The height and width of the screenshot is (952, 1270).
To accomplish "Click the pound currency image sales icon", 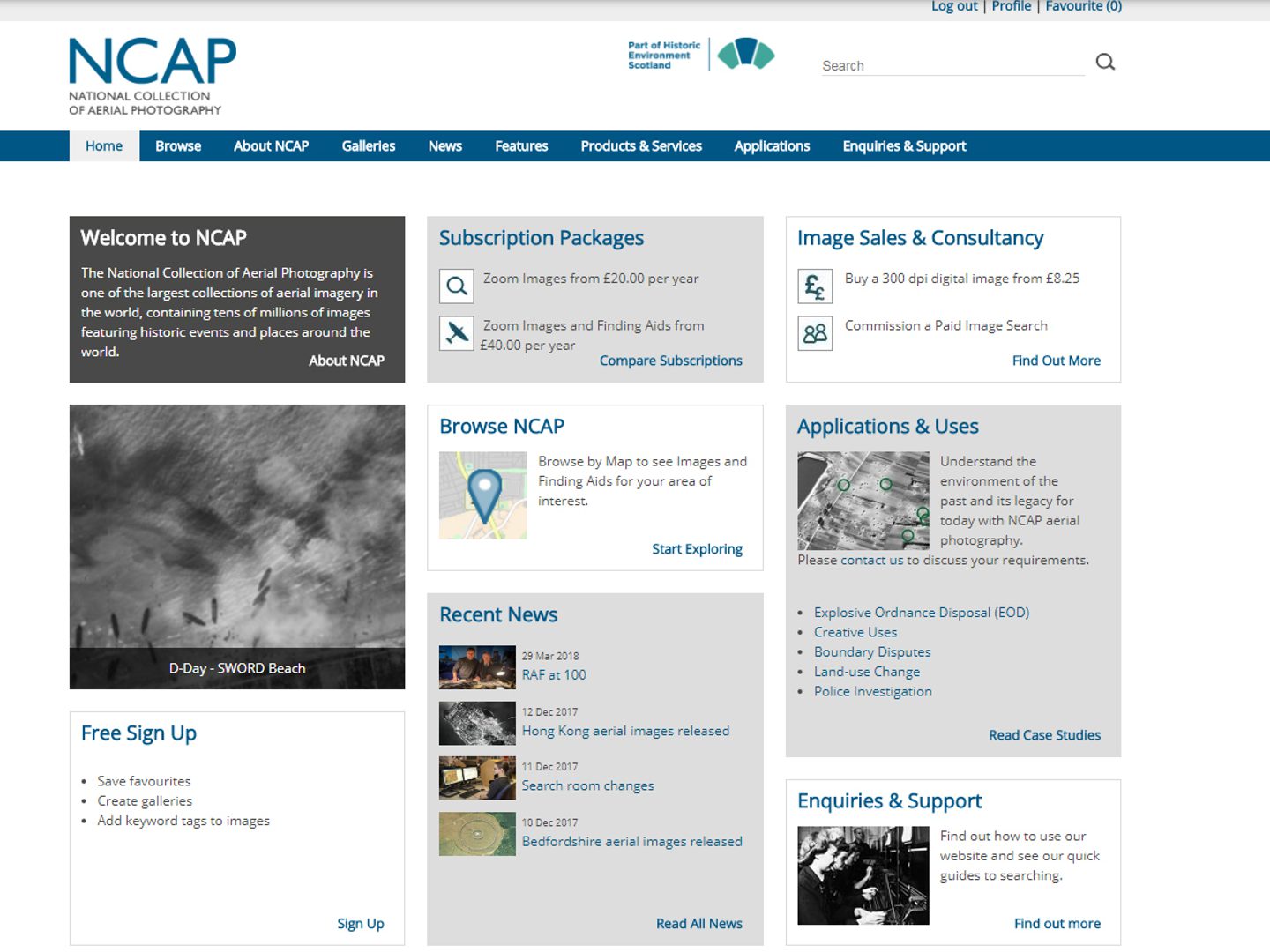I will [x=814, y=286].
